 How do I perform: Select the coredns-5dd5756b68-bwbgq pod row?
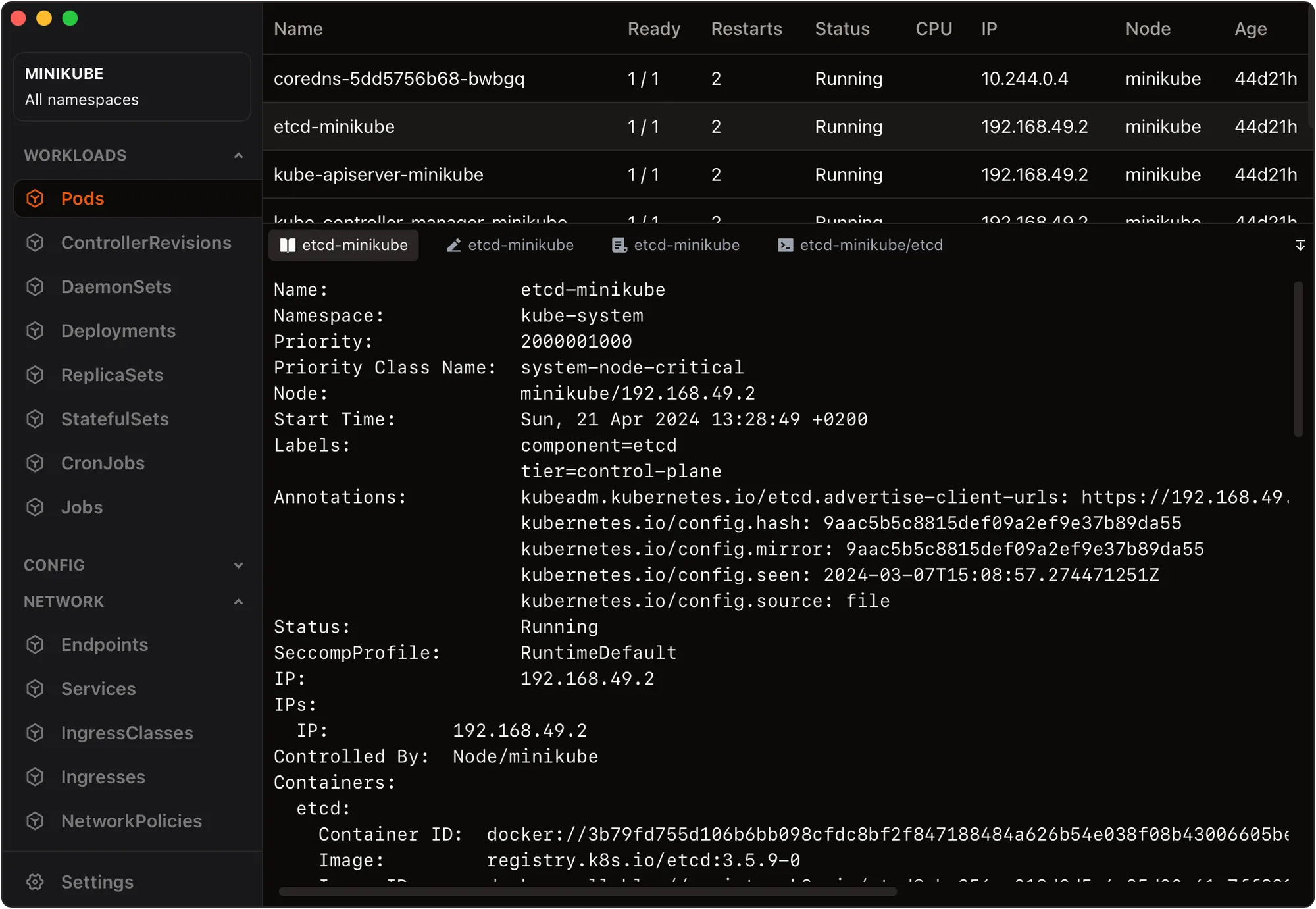(x=785, y=78)
